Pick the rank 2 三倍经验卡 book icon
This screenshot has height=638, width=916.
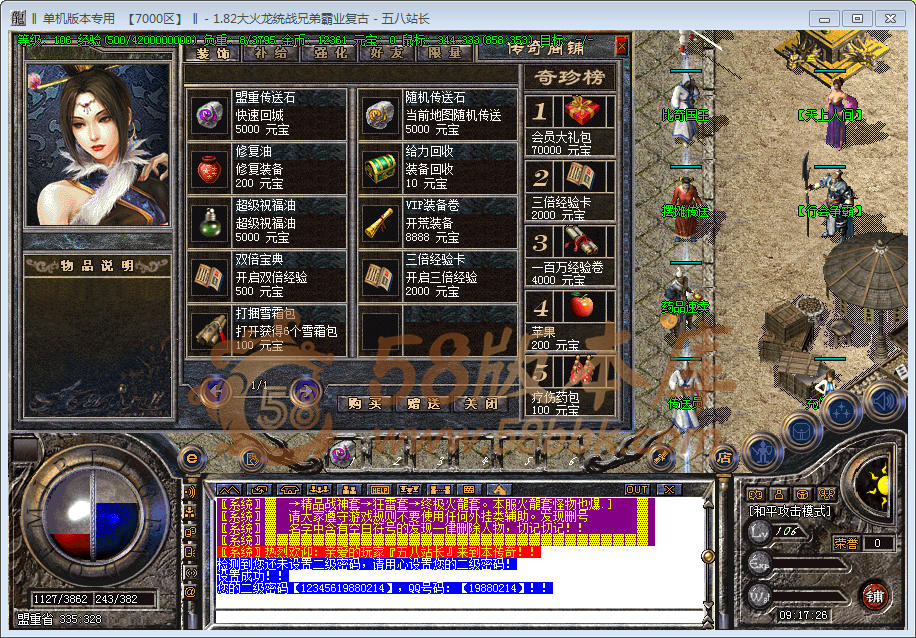point(581,176)
